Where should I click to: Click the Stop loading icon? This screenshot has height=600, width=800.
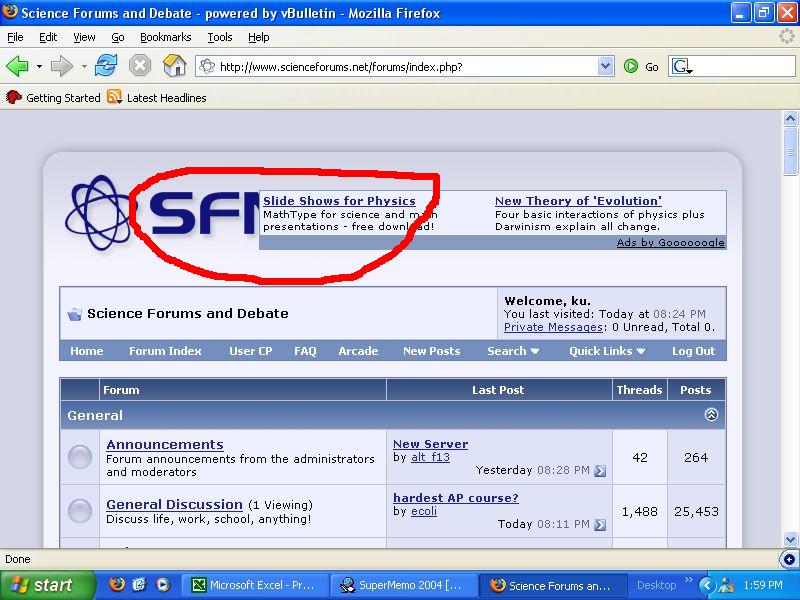(x=140, y=66)
